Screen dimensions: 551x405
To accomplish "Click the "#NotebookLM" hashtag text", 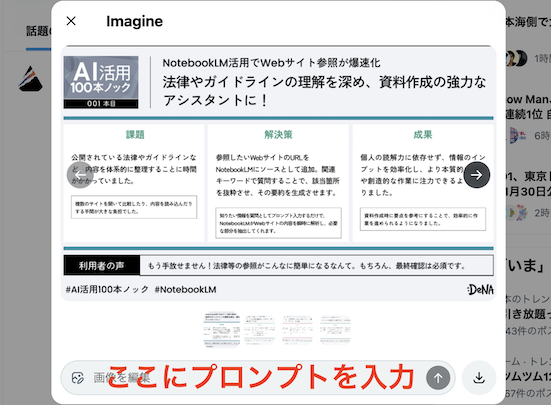I will [185, 289].
